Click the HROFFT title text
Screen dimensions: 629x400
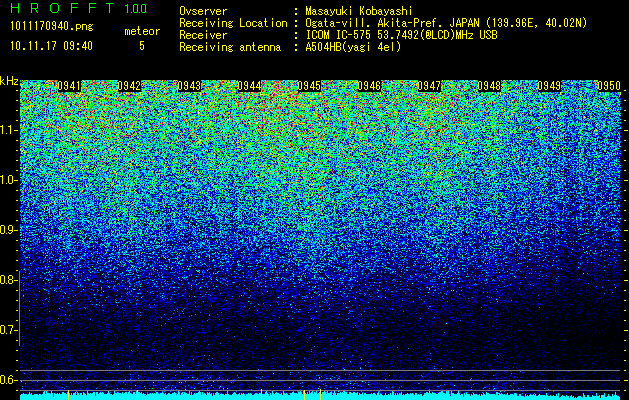click(62, 8)
